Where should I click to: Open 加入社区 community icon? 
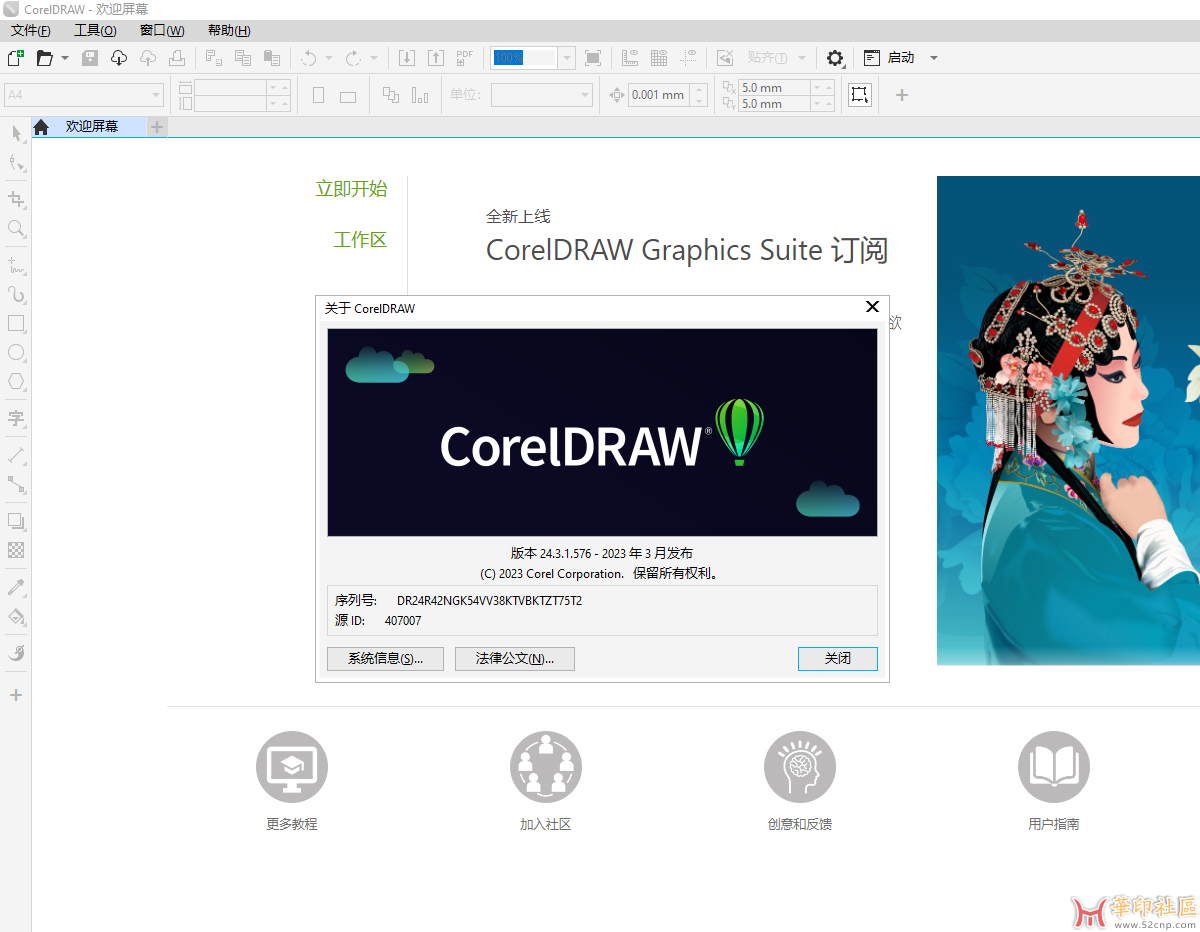(x=546, y=768)
